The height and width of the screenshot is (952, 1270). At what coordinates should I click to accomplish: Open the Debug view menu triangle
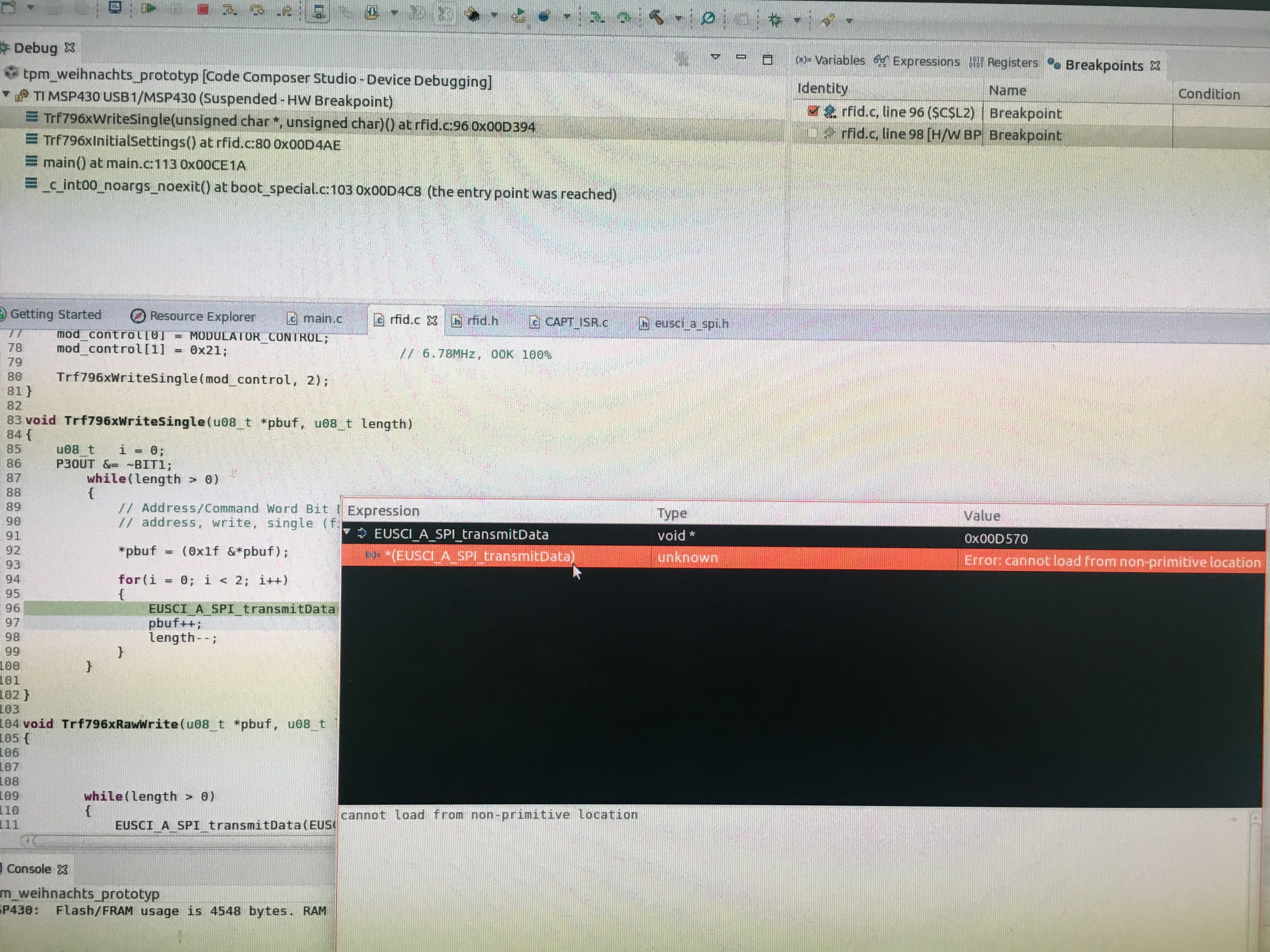pyautogui.click(x=715, y=57)
